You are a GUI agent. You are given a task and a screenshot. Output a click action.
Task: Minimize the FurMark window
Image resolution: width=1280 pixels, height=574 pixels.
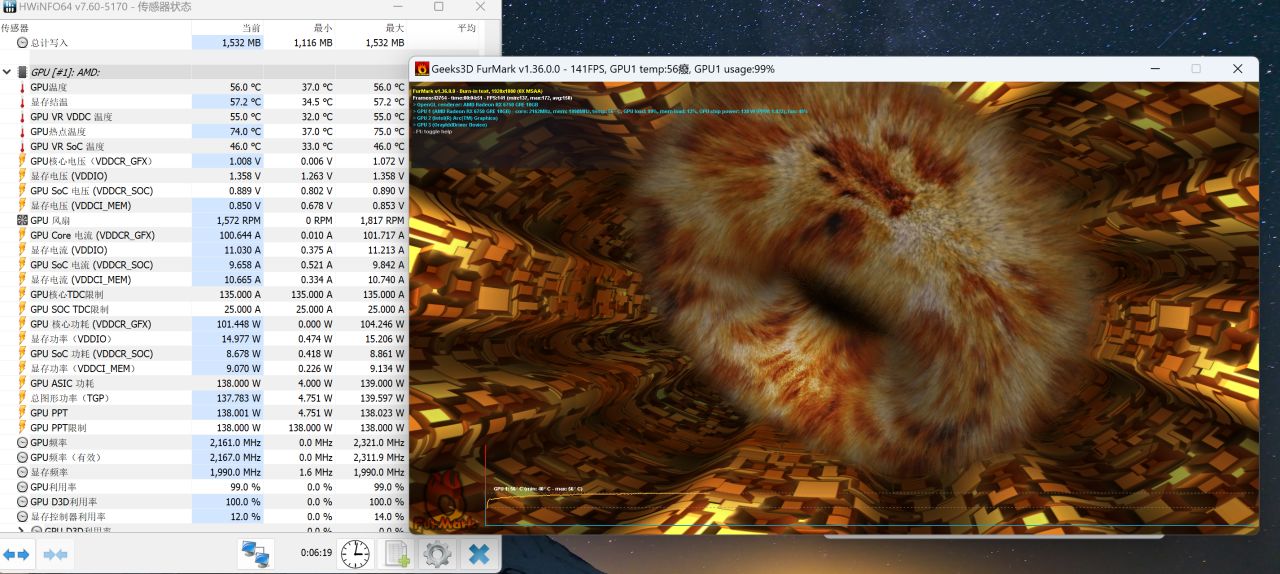[1155, 69]
